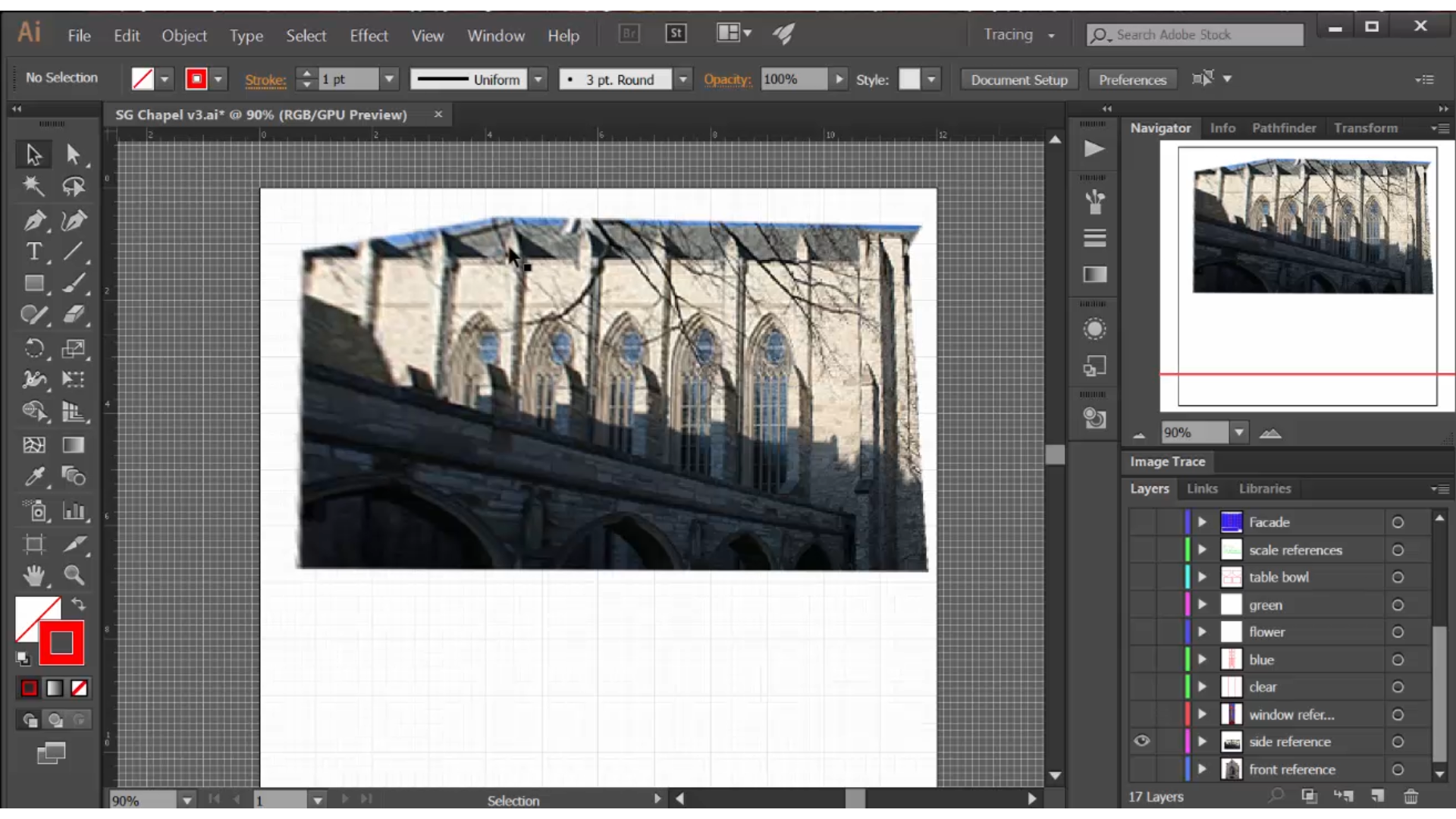Click the chapel image thumbnail in Navigator

pyautogui.click(x=1308, y=221)
